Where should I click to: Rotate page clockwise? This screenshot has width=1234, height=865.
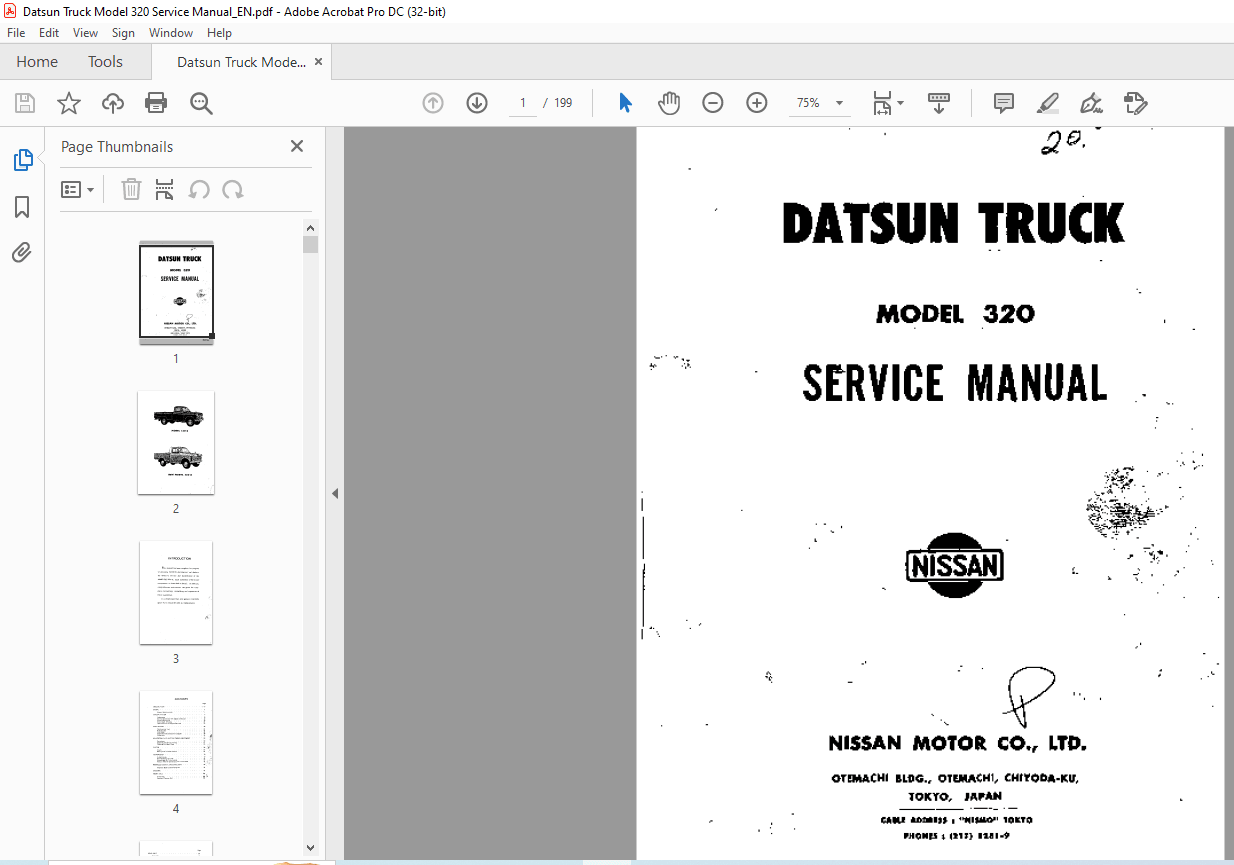(233, 189)
